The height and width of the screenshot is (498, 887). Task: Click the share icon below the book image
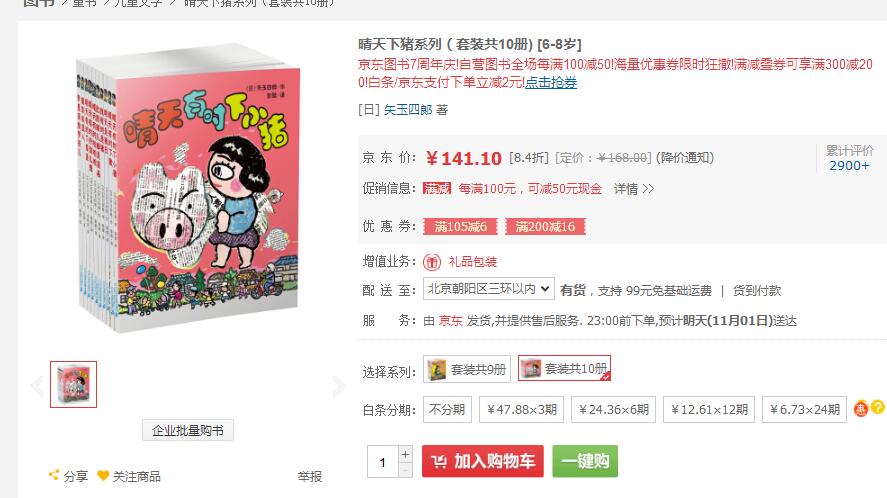tap(54, 475)
